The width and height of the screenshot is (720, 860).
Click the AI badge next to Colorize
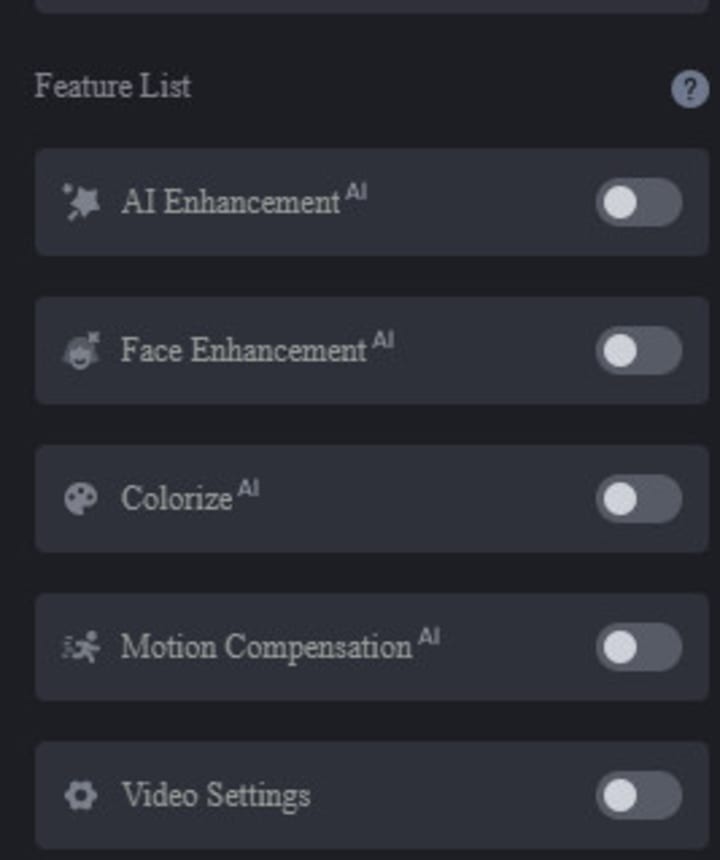click(x=248, y=489)
